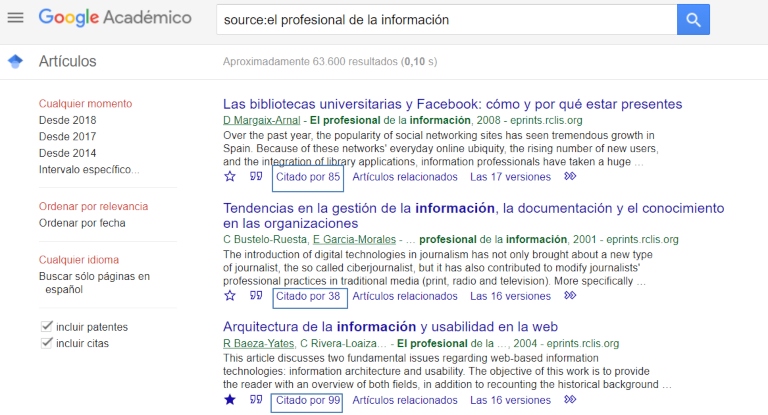Click the Aproximadamente 63.600 resultados text
The image size is (768, 415).
click(330, 62)
